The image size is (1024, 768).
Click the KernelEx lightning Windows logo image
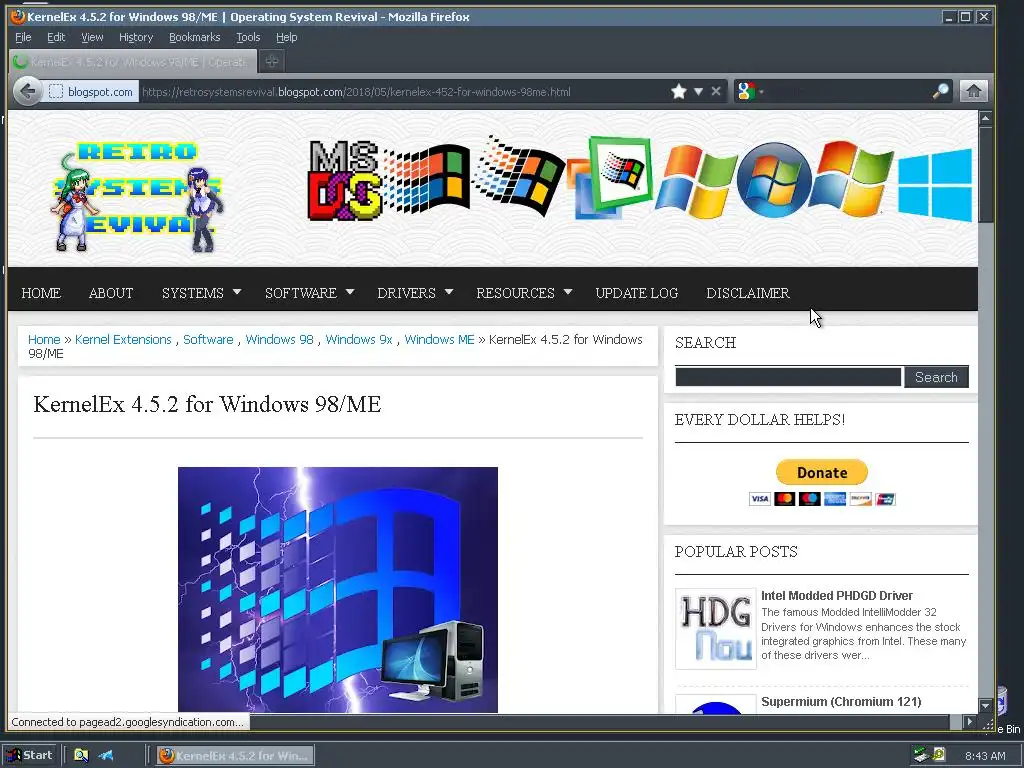pos(338,590)
